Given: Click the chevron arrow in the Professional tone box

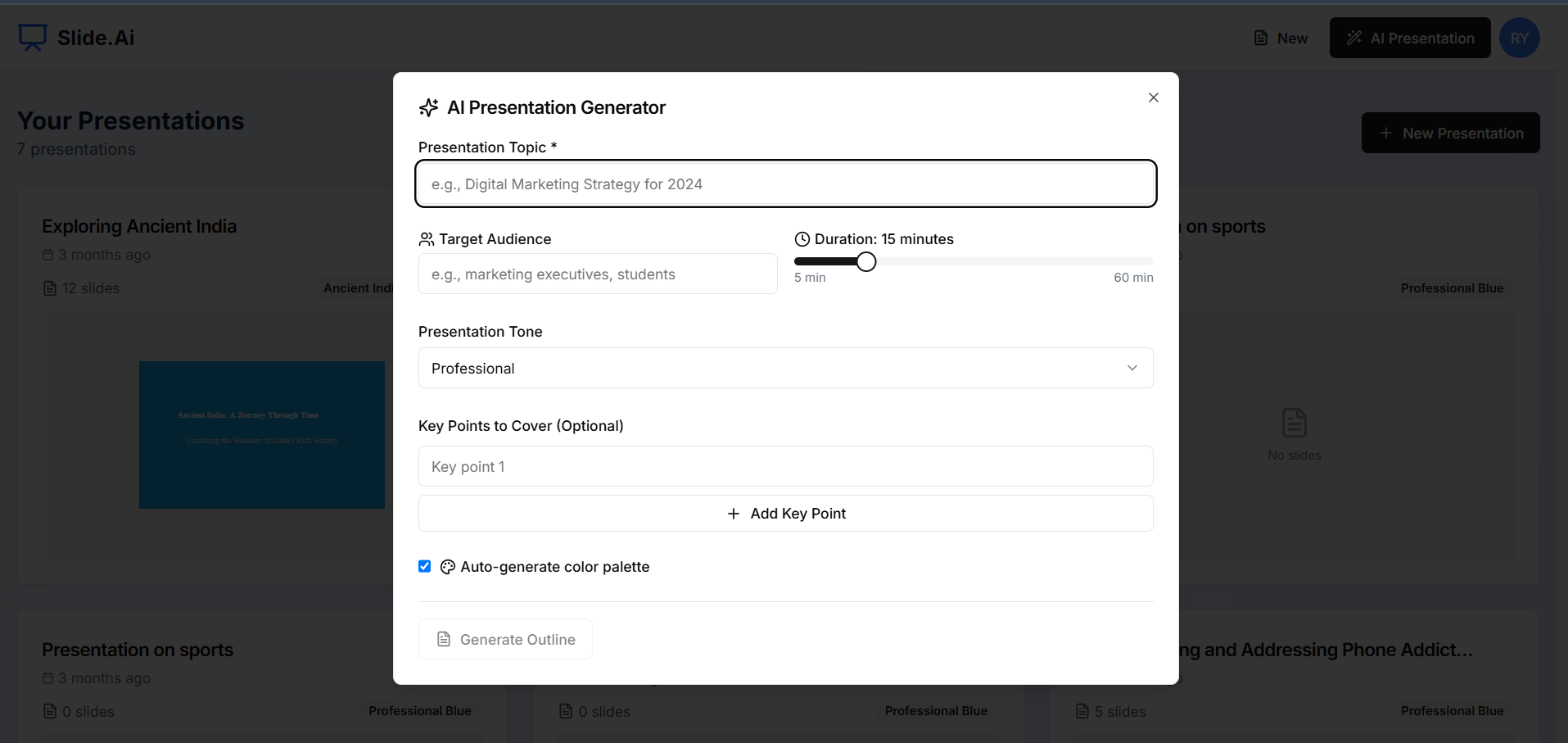Looking at the screenshot, I should tap(1132, 368).
